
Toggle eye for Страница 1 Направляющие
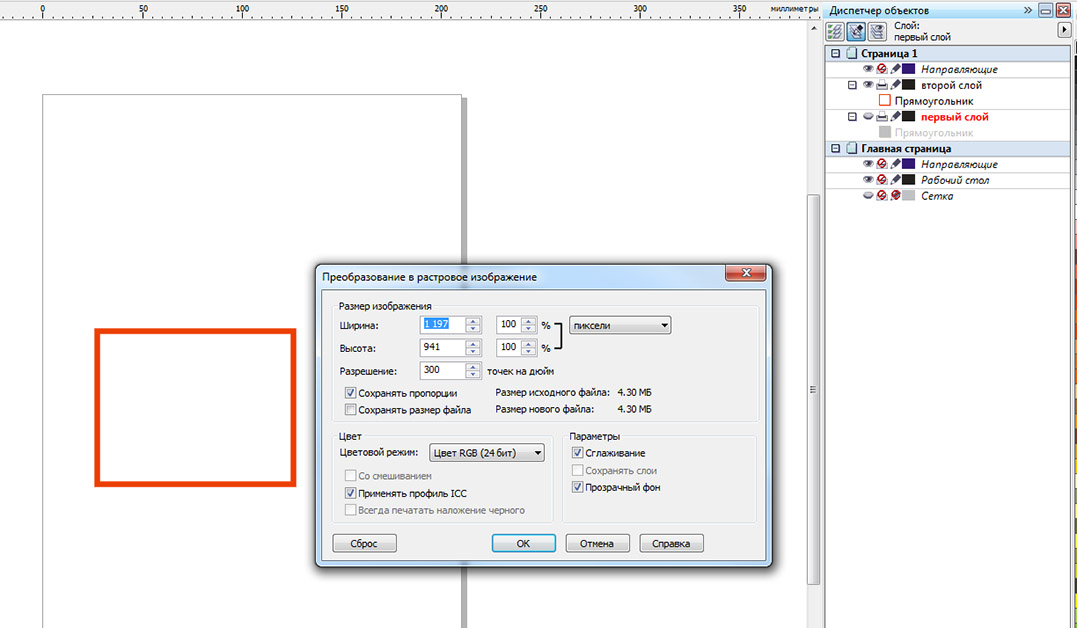pos(868,69)
